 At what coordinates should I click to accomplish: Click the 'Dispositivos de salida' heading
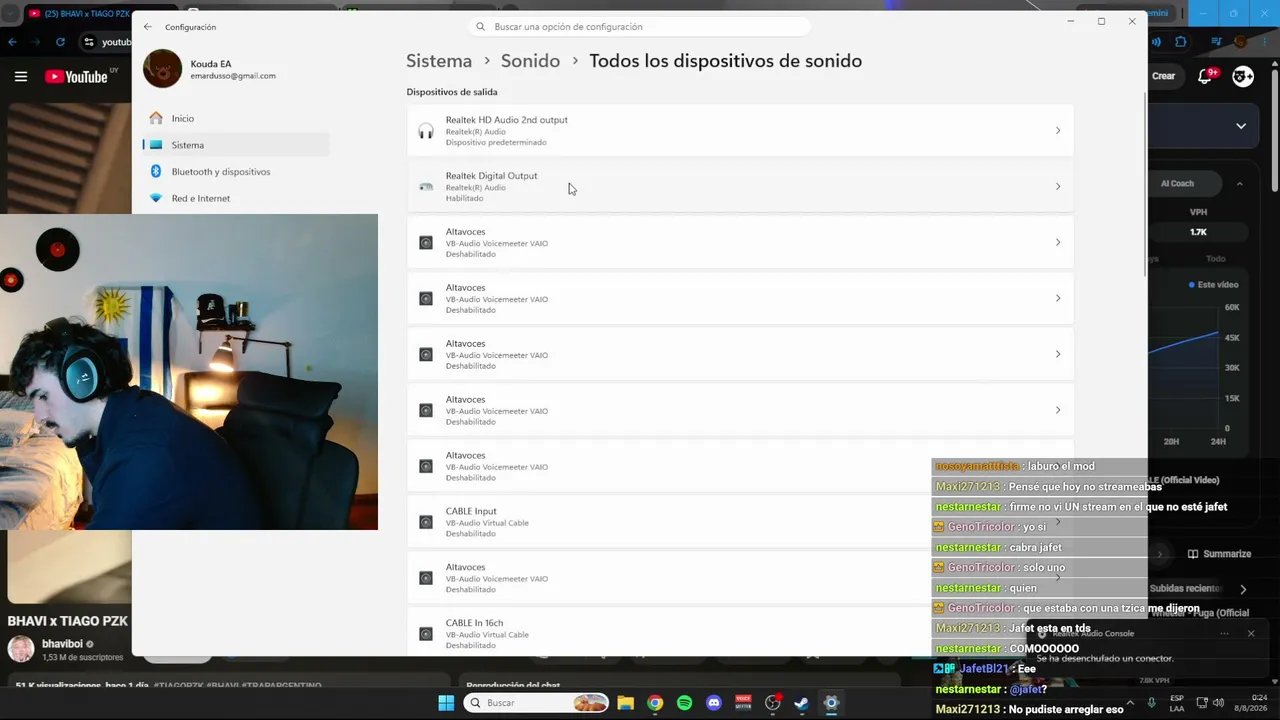click(452, 92)
